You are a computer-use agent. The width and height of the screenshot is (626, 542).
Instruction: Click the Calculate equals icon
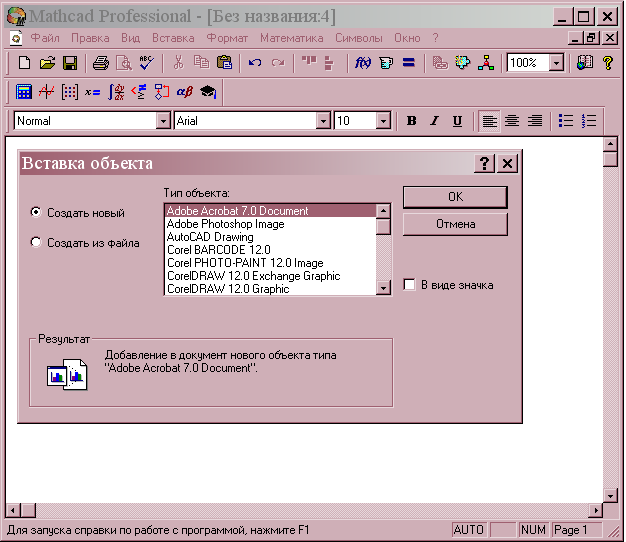point(409,63)
